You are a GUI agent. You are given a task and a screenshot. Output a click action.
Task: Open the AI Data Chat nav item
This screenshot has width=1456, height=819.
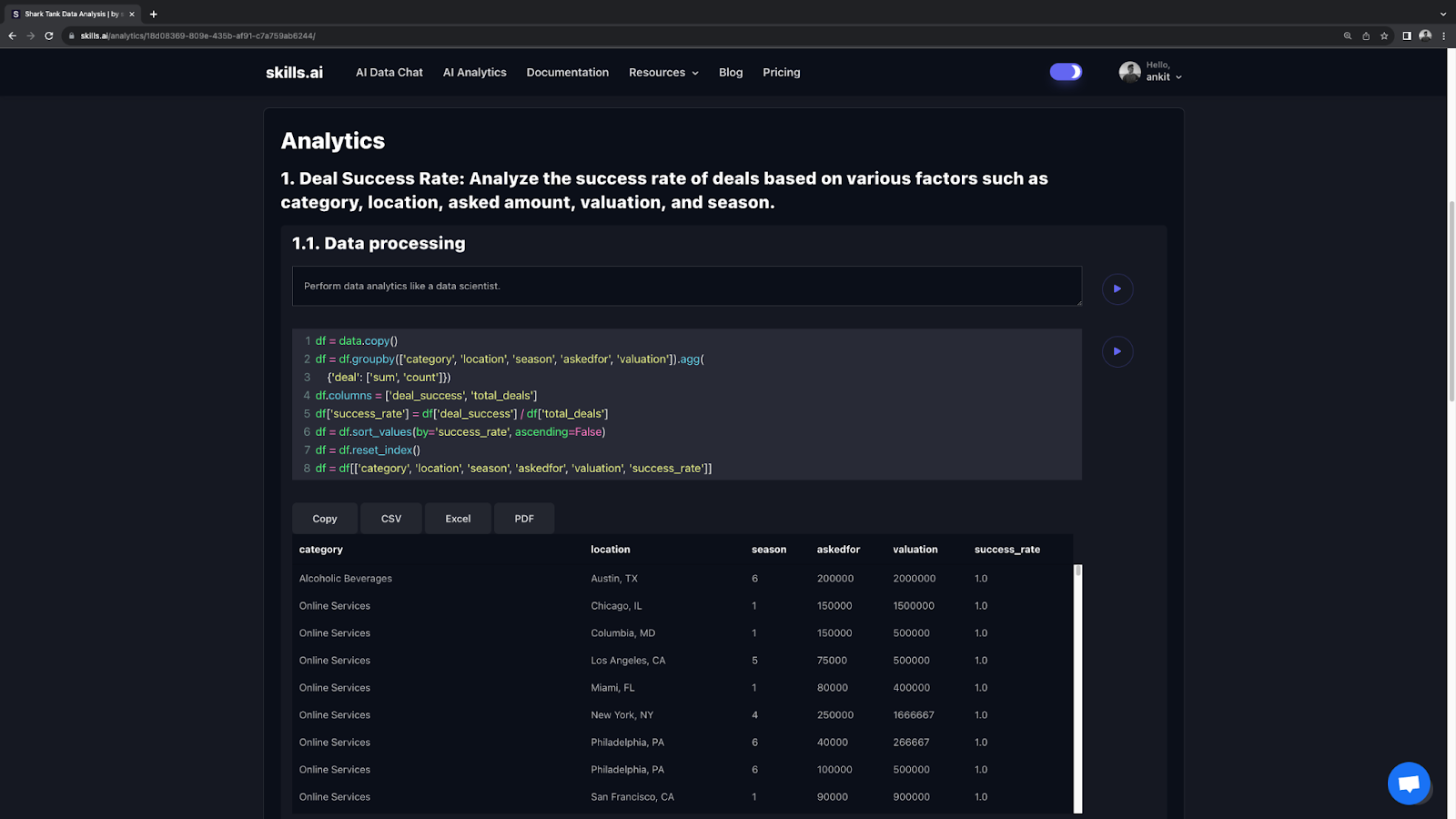click(x=389, y=73)
